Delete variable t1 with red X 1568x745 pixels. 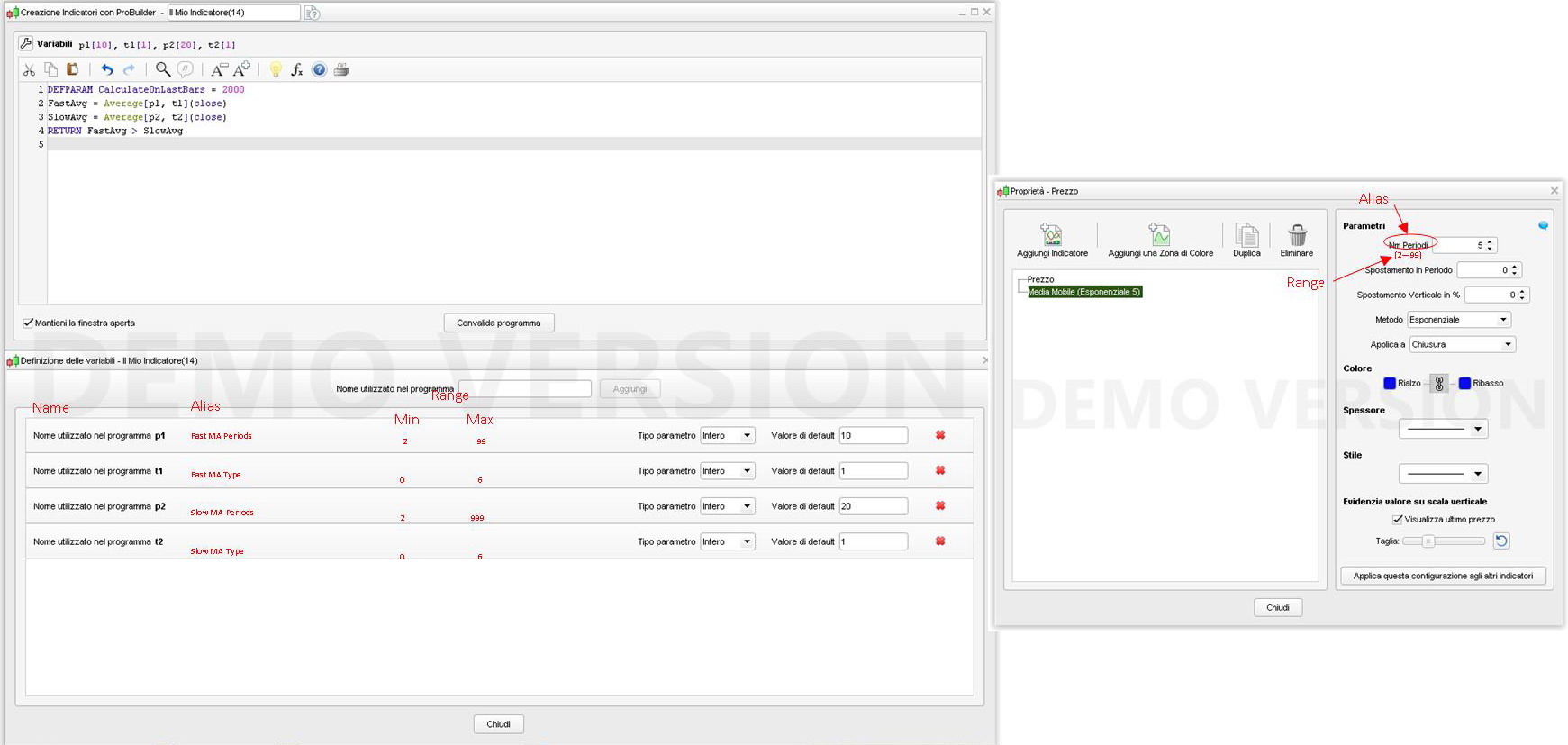point(940,470)
